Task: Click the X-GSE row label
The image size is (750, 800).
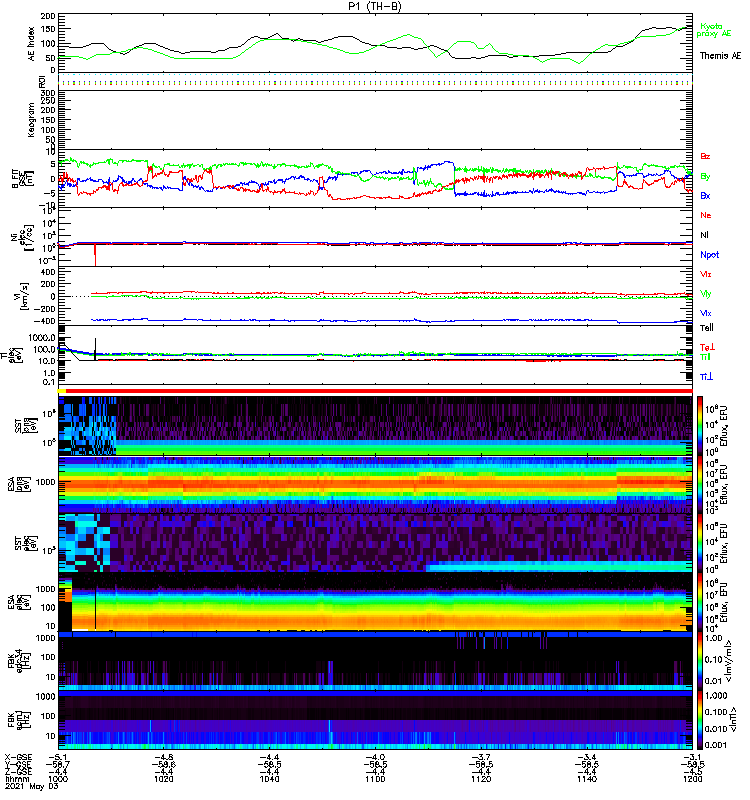Action: pyautogui.click(x=18, y=758)
